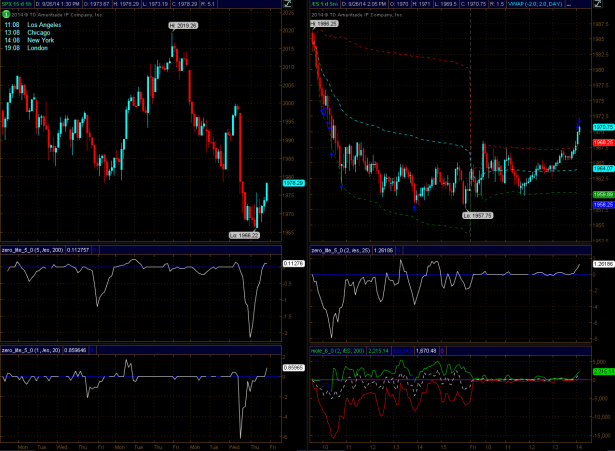Click the SPX open value O: 1973.67
615x451 pixels.
(x=97, y=4)
